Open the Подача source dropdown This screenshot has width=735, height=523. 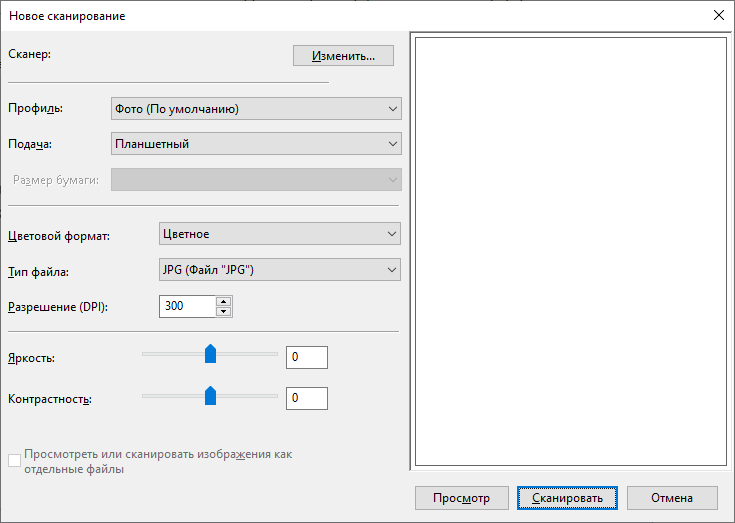point(256,144)
